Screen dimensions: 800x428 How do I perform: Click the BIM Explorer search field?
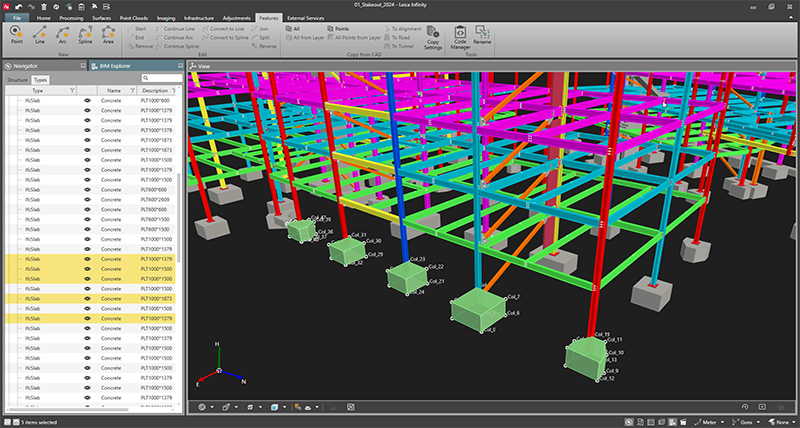pos(162,78)
